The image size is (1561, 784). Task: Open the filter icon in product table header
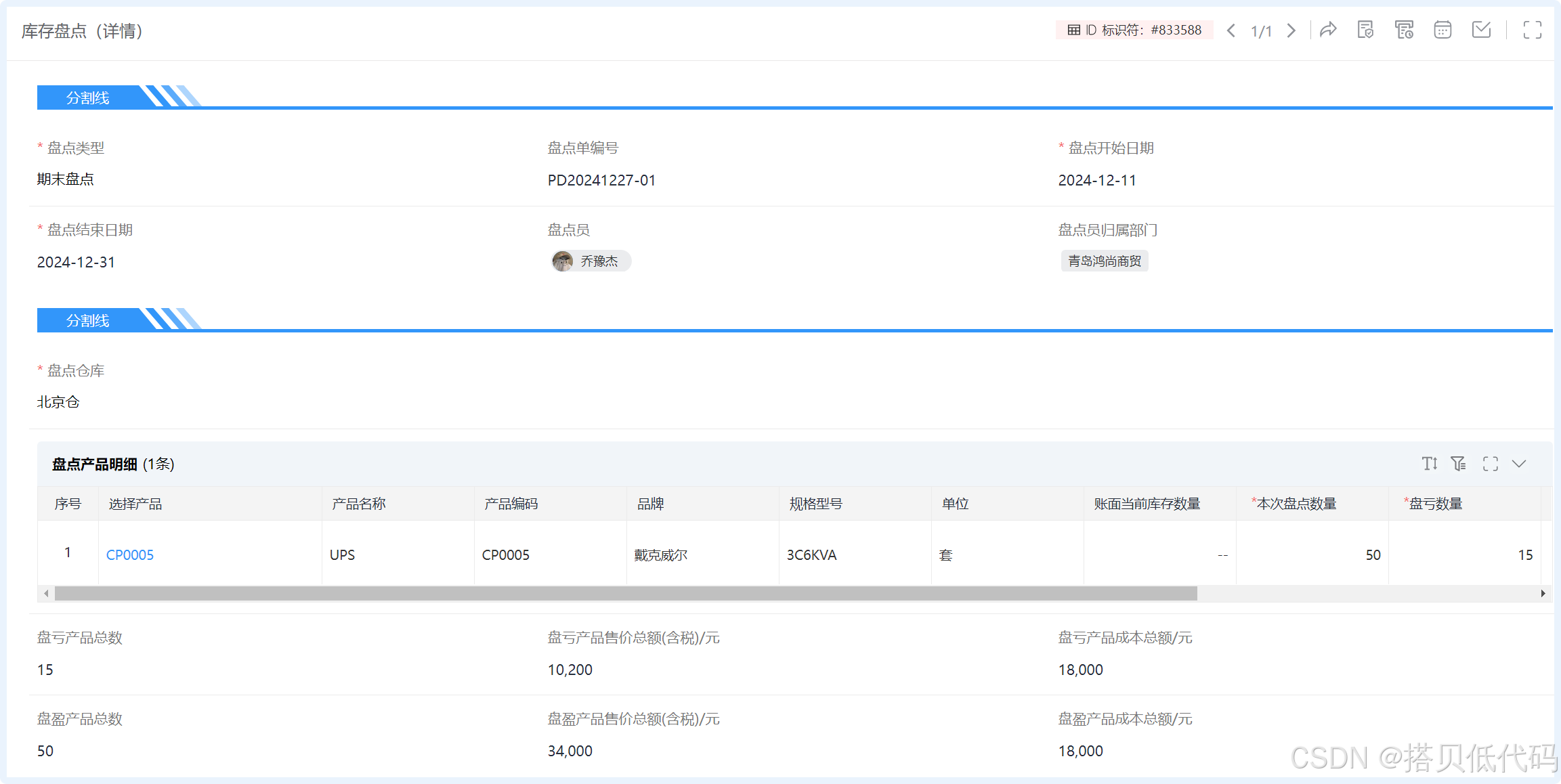pos(1458,464)
